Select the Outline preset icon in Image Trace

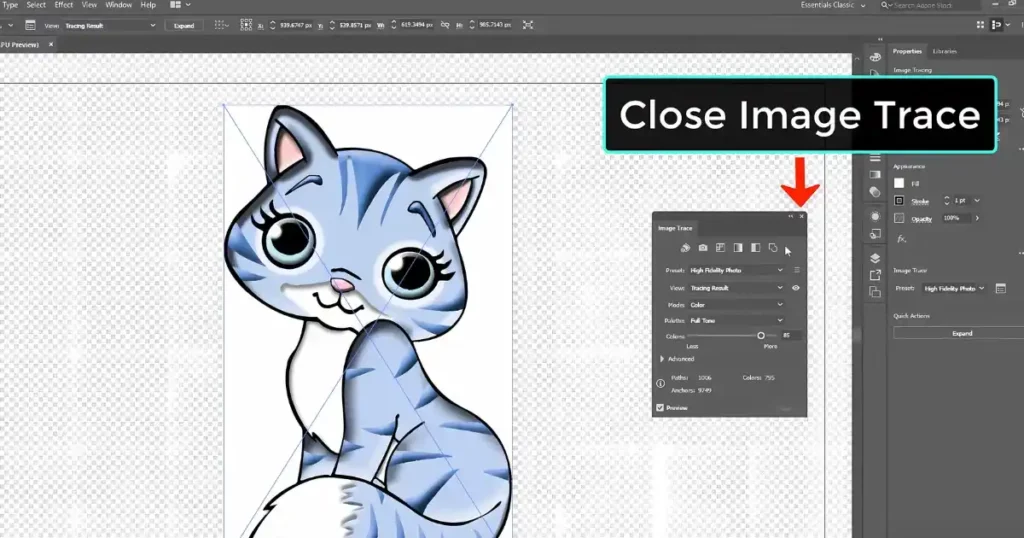773,248
